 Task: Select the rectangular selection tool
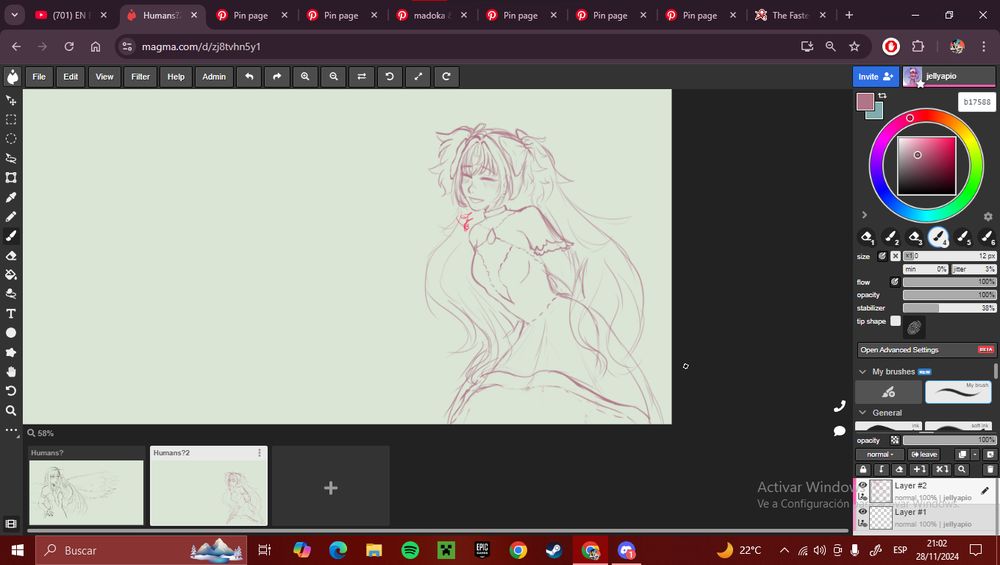tap(11, 119)
